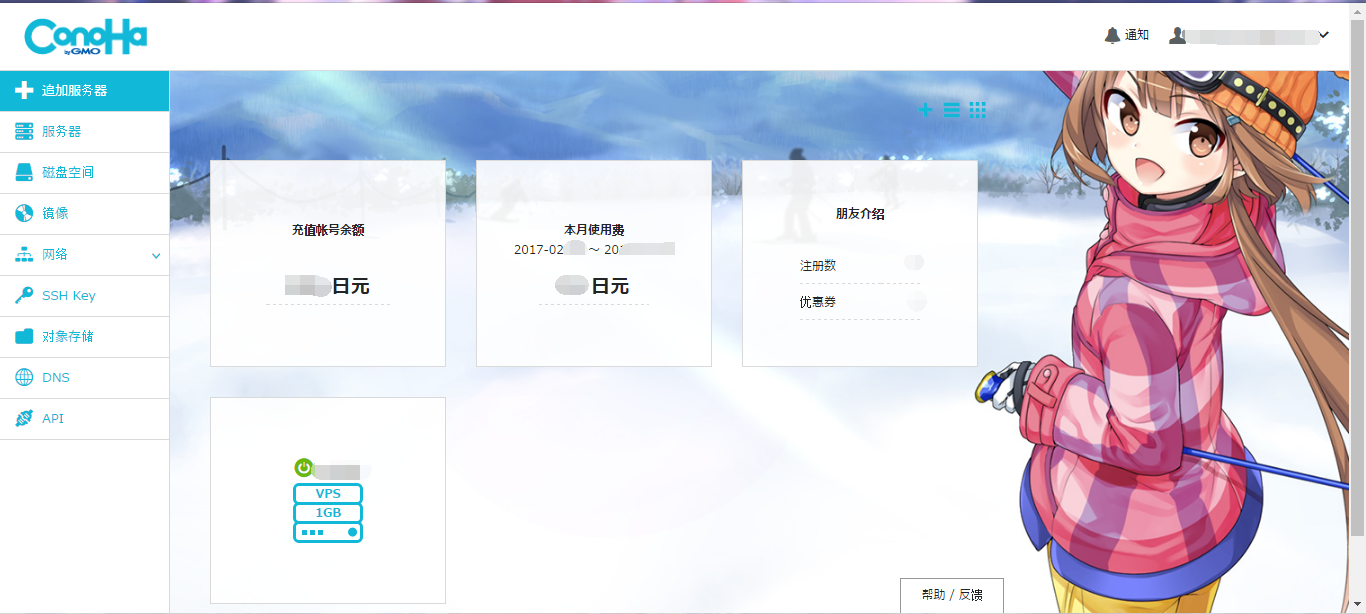Click the DNS globe icon

(x=24, y=378)
